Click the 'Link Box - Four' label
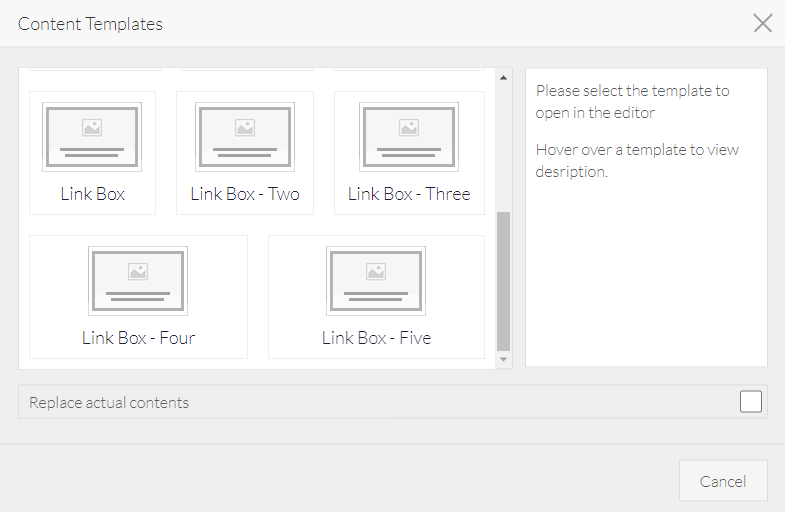785x512 pixels. pos(138,338)
